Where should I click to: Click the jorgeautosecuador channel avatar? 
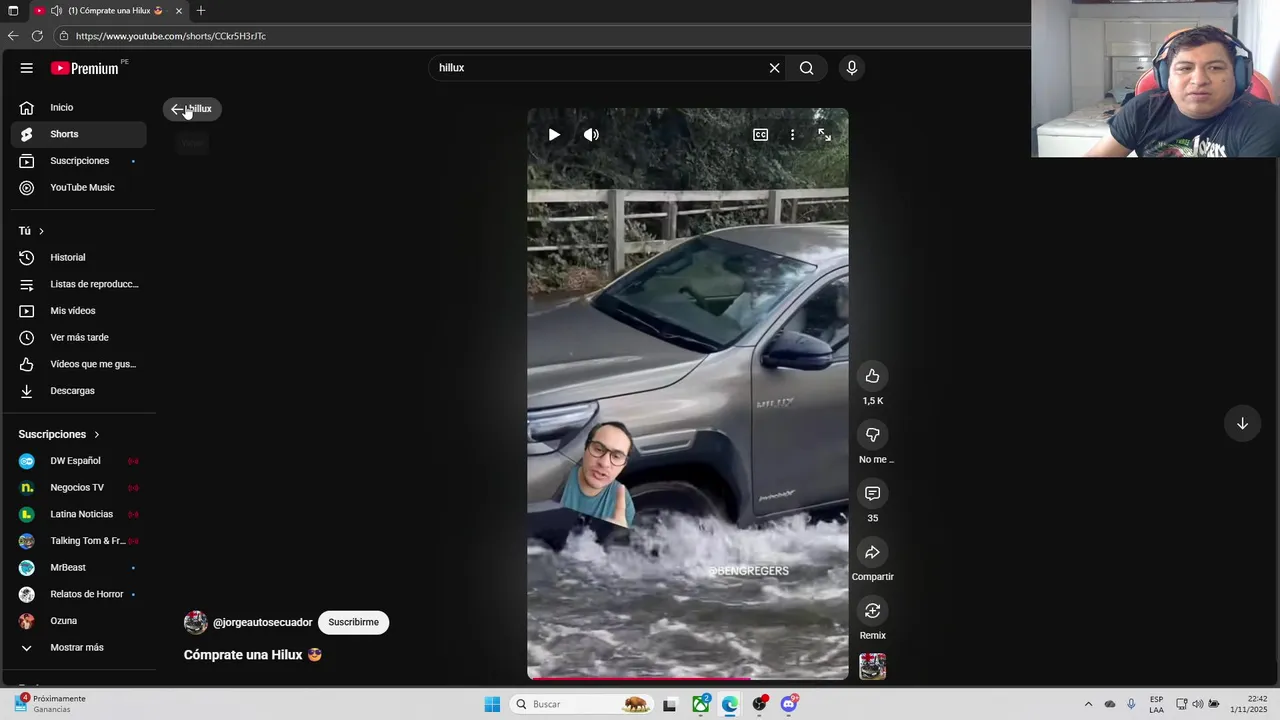point(195,622)
